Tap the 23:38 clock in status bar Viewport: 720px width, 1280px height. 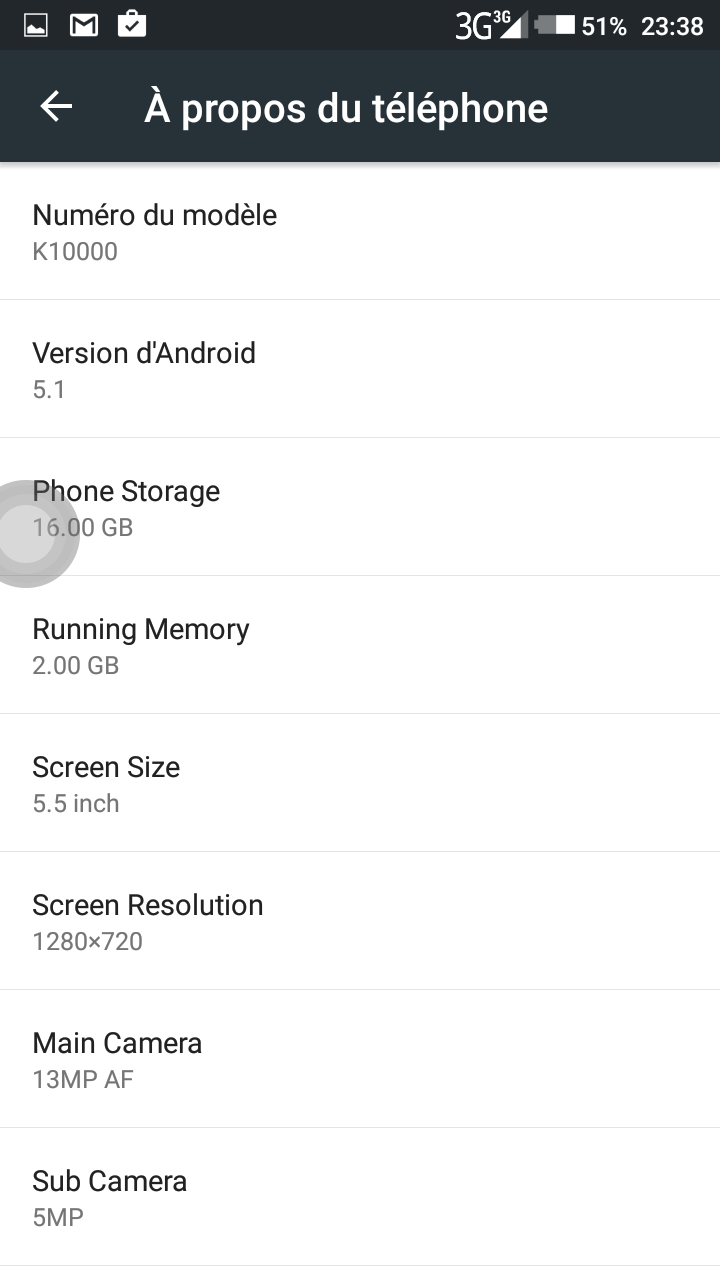coord(672,26)
